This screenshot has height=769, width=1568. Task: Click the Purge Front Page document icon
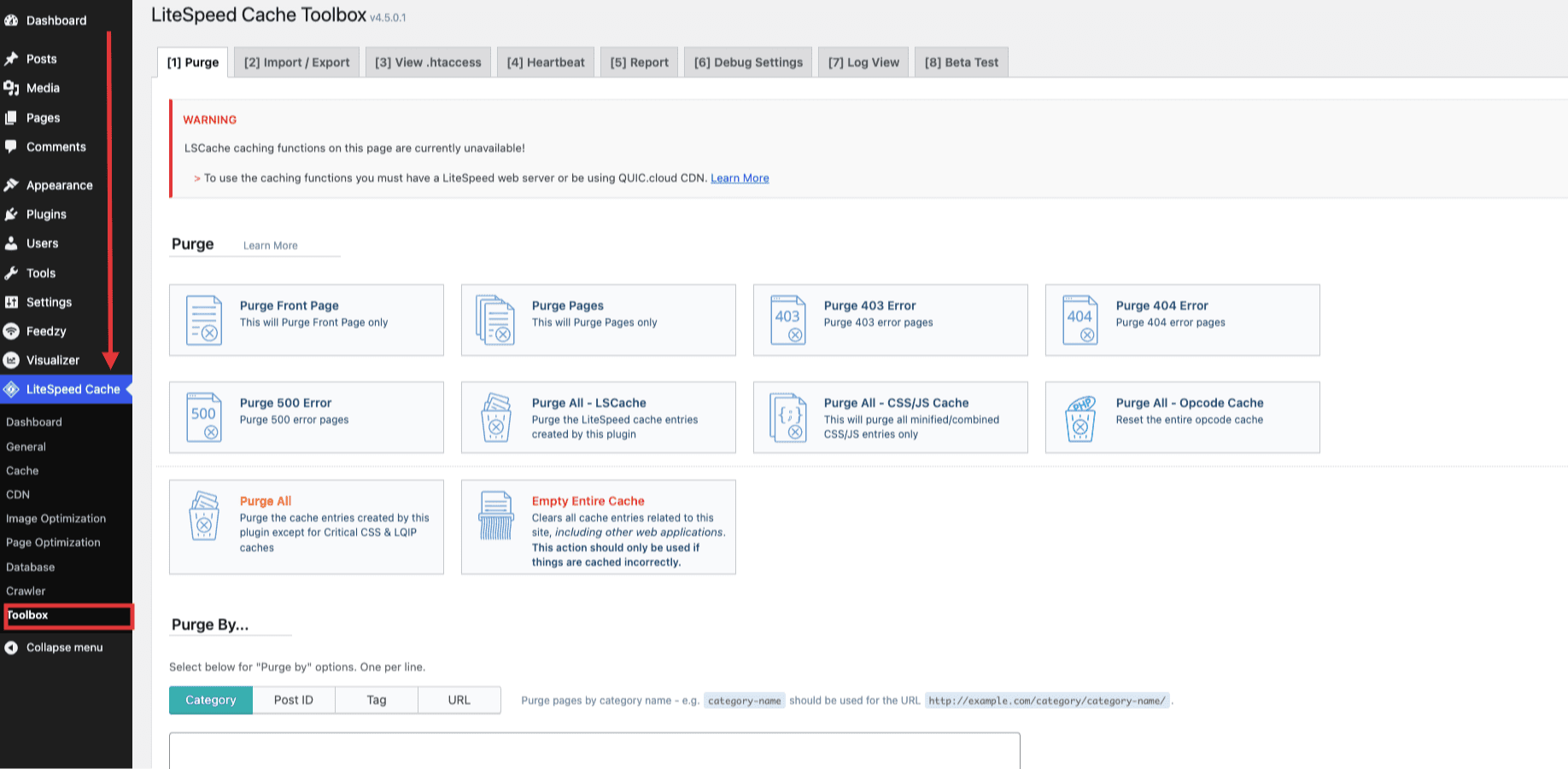point(204,320)
